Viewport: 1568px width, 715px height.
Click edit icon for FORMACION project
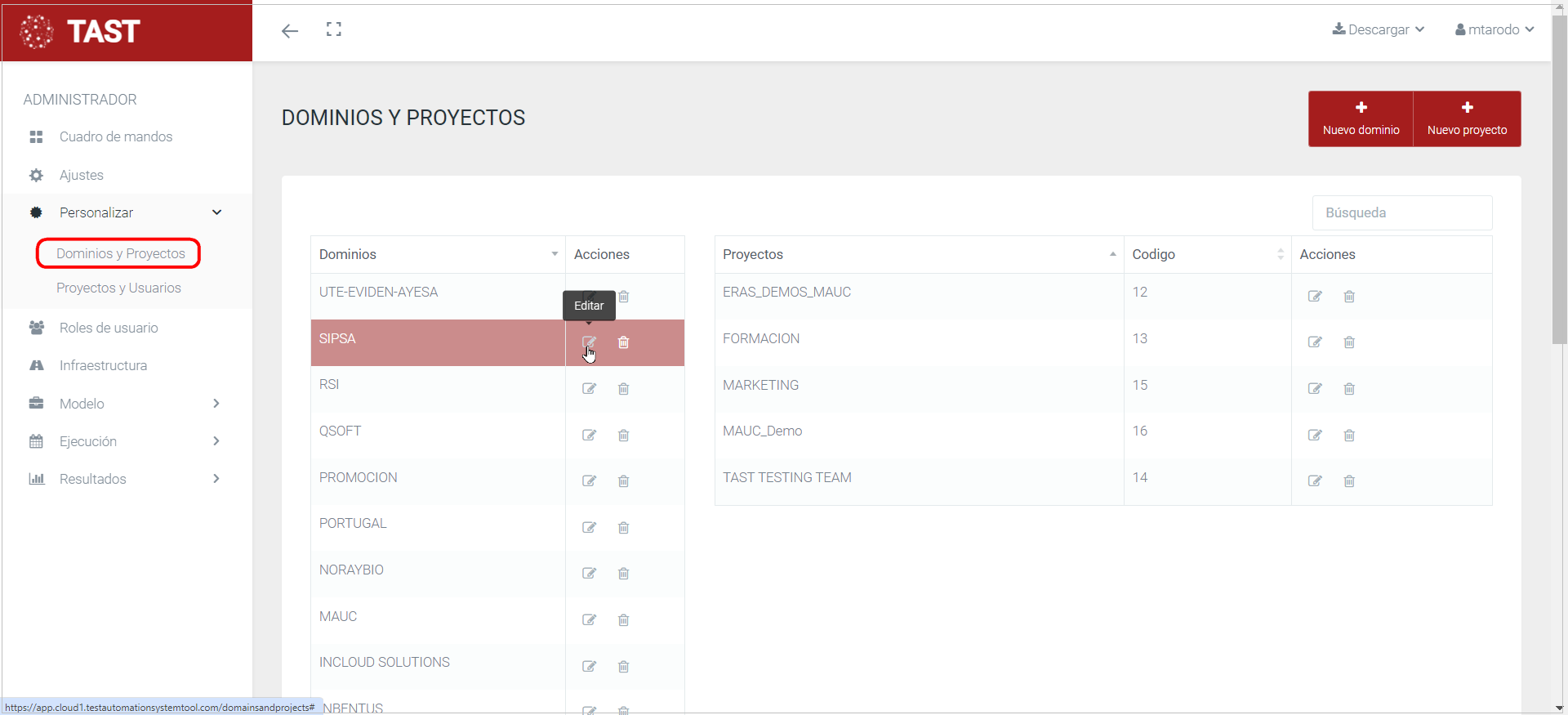pos(1315,342)
